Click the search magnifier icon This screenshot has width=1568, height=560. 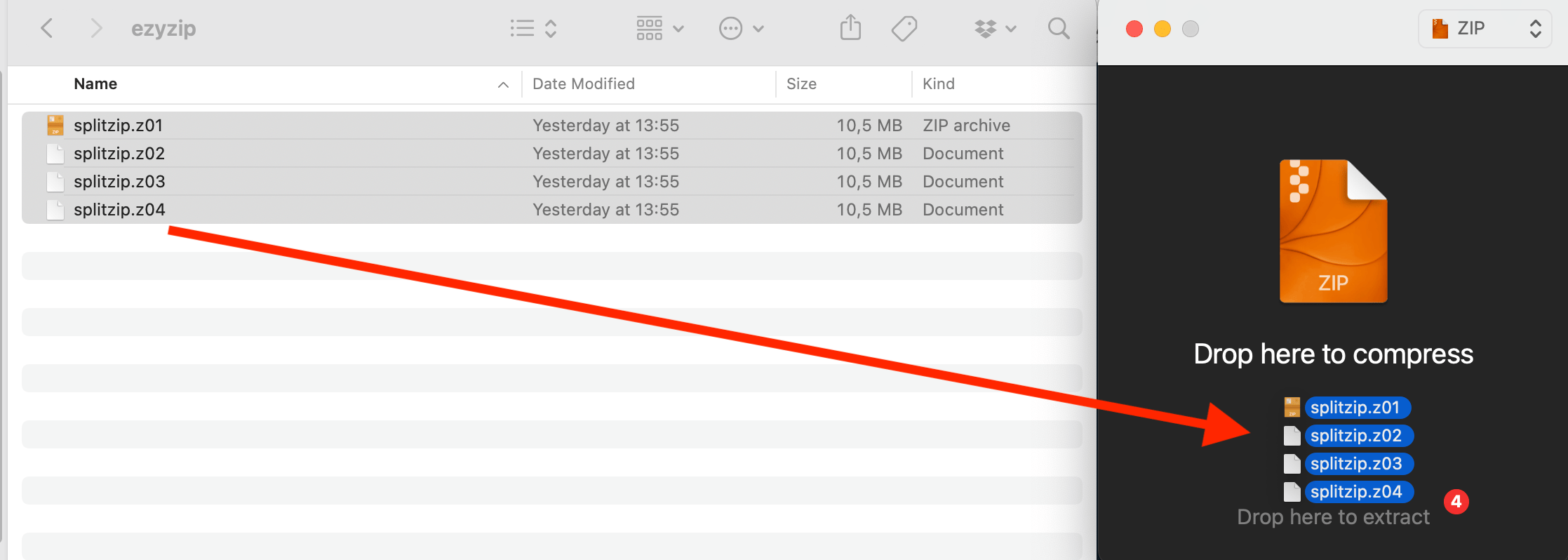point(1059,29)
